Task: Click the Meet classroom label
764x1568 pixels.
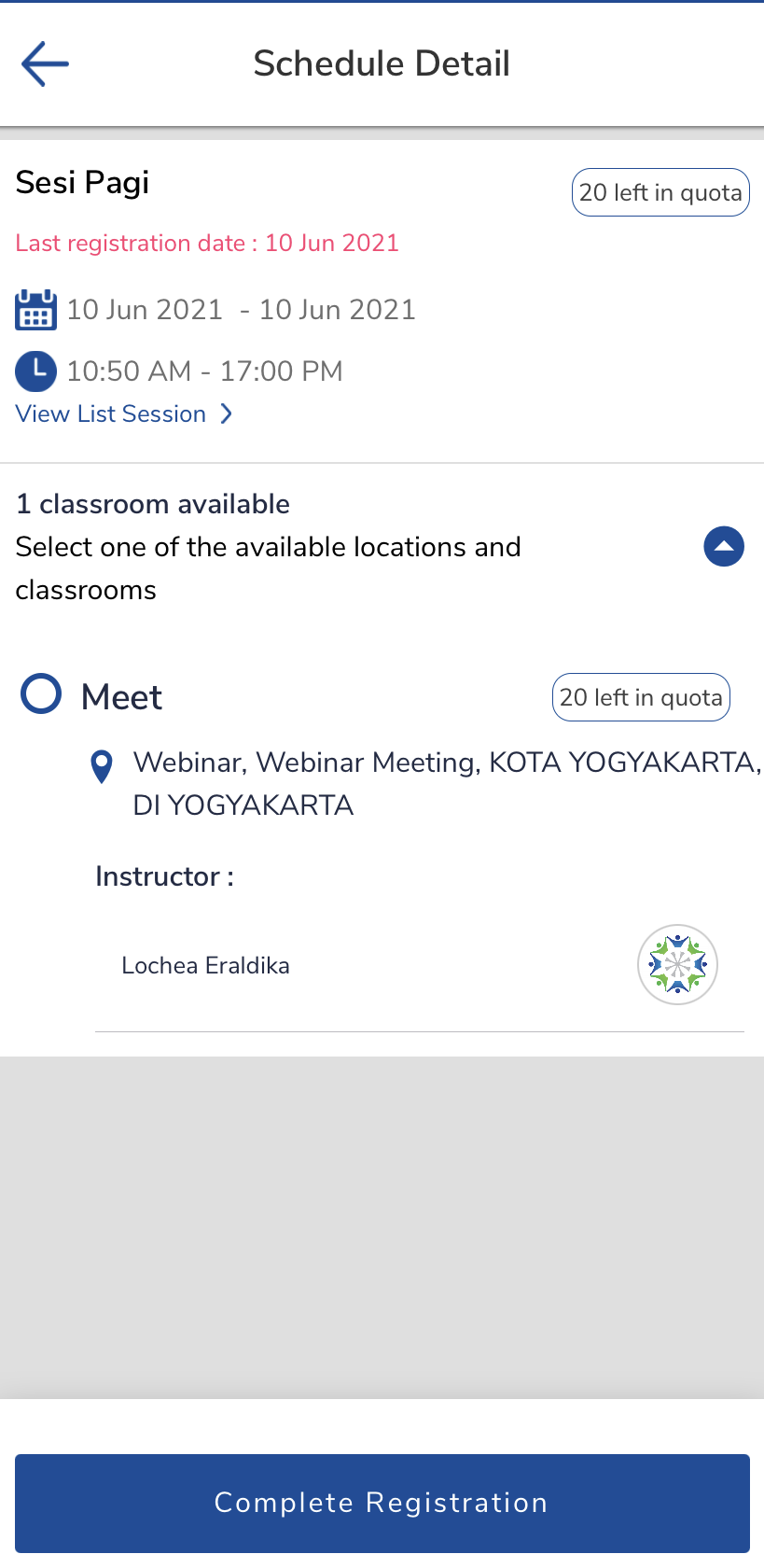Action: coord(122,697)
